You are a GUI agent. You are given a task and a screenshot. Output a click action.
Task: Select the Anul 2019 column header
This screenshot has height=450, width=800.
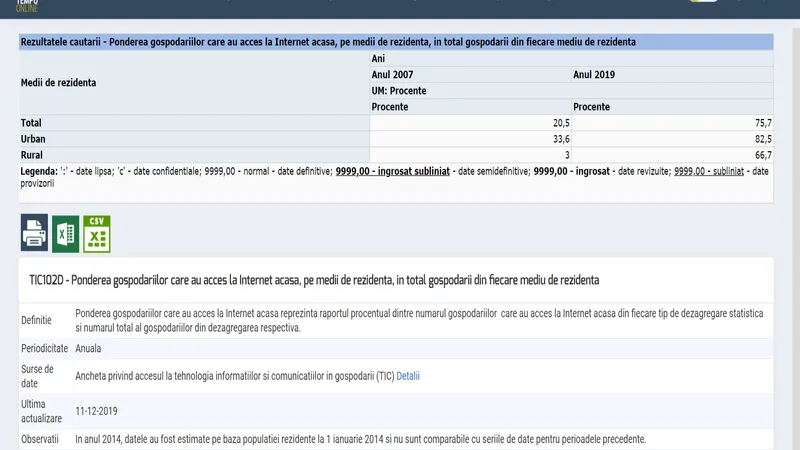pos(594,75)
